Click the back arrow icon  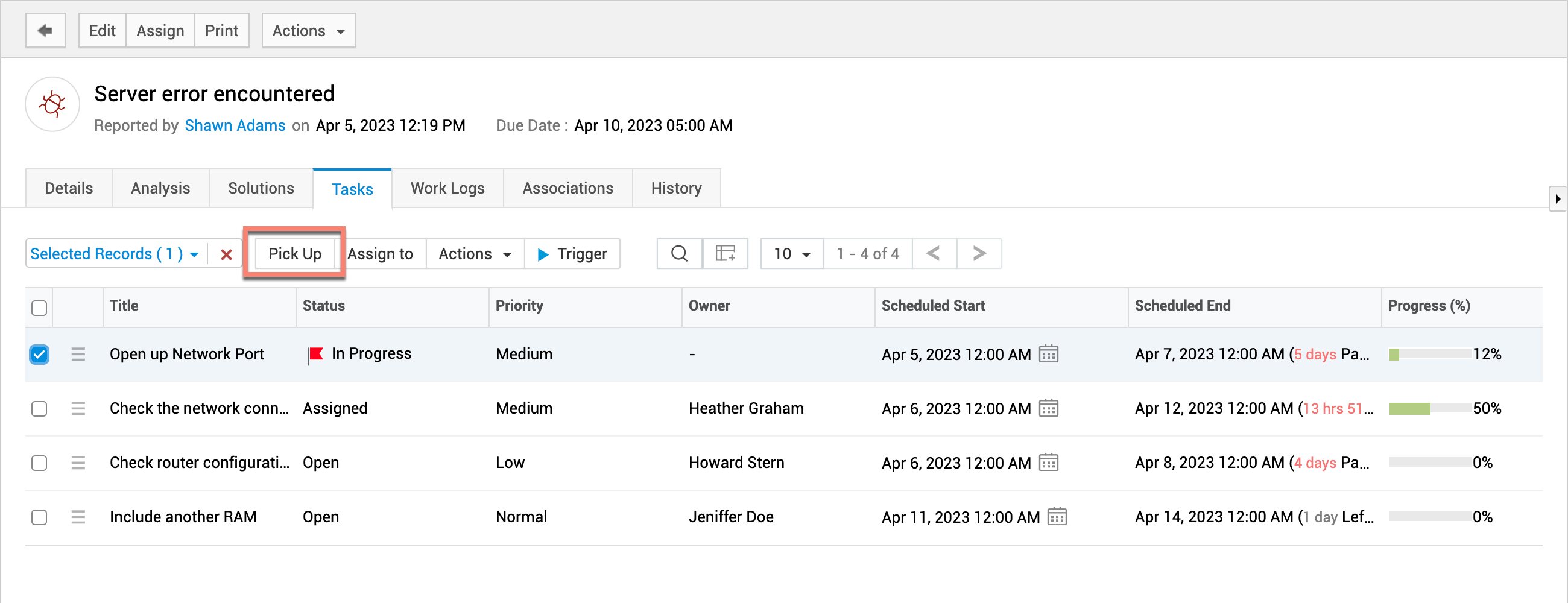click(x=46, y=30)
